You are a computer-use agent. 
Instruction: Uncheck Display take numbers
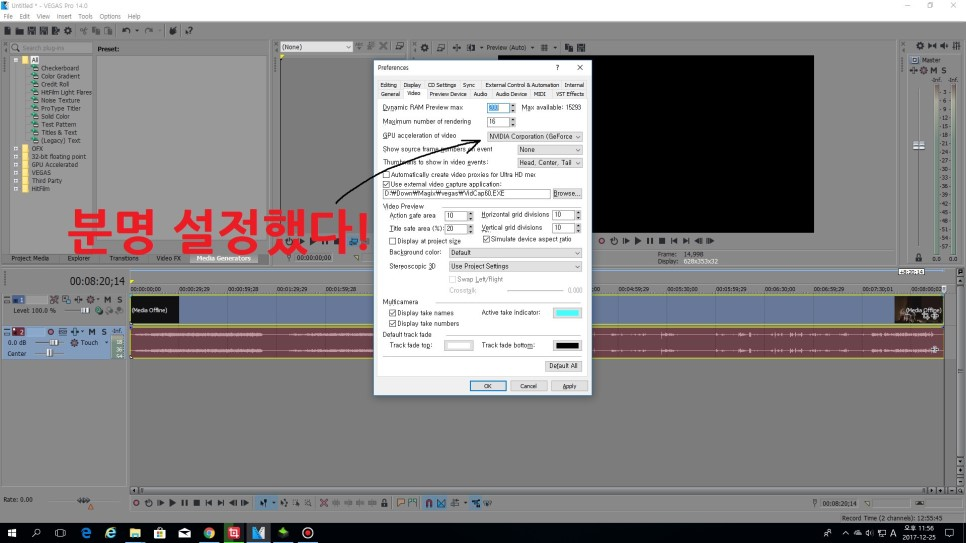coord(392,324)
